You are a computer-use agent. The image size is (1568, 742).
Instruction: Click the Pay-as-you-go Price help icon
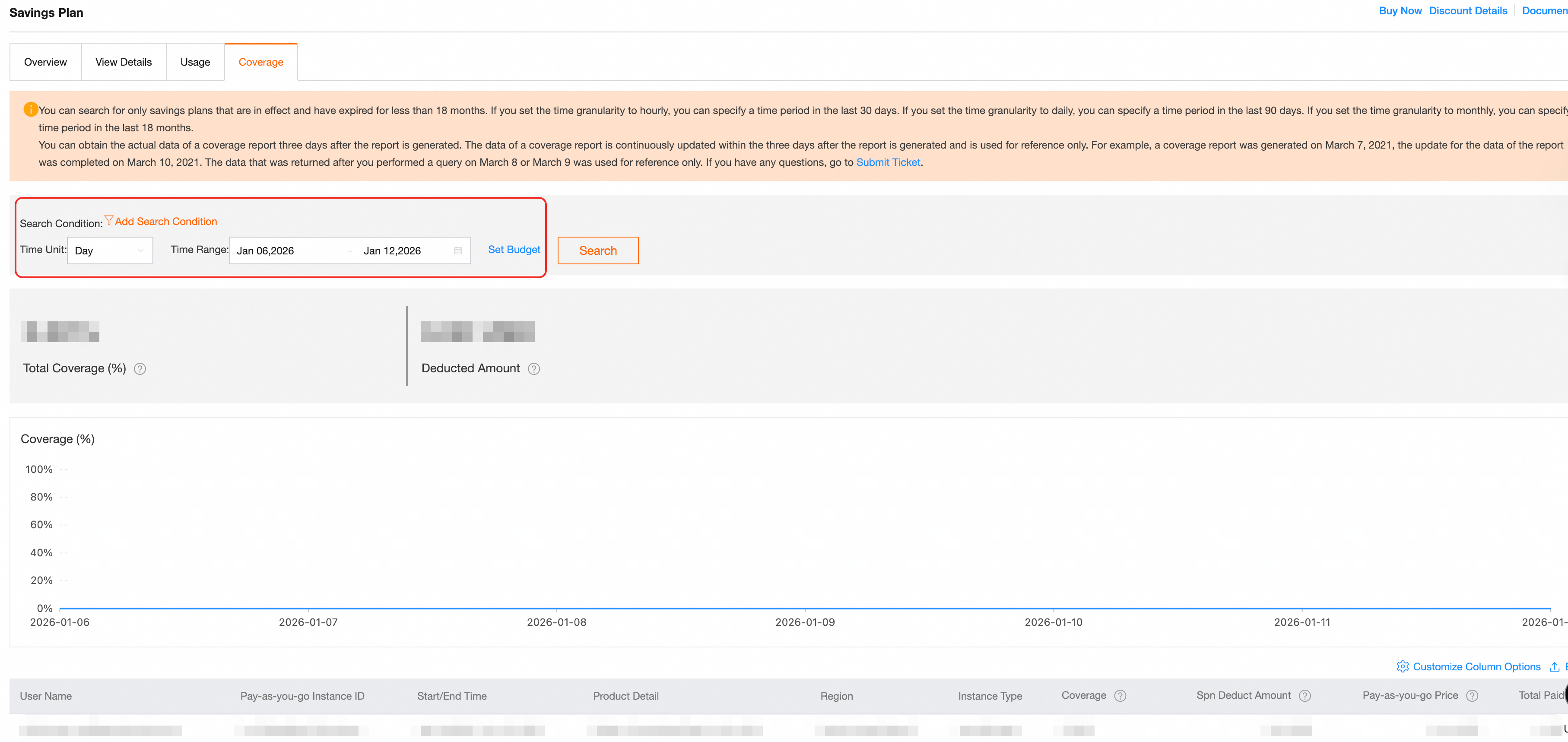click(1472, 696)
